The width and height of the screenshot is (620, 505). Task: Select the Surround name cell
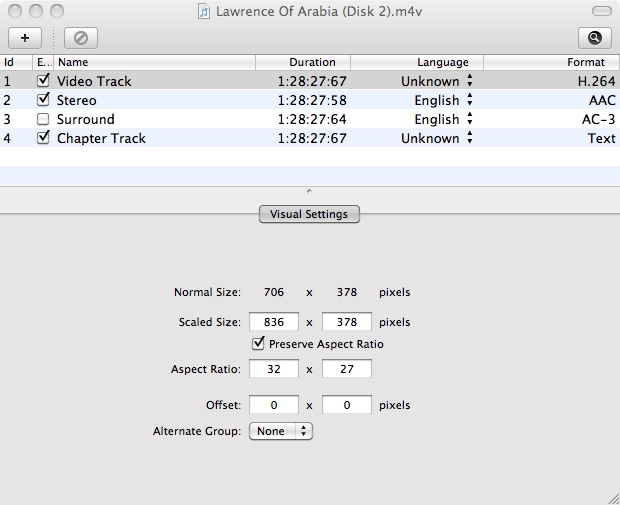86,119
